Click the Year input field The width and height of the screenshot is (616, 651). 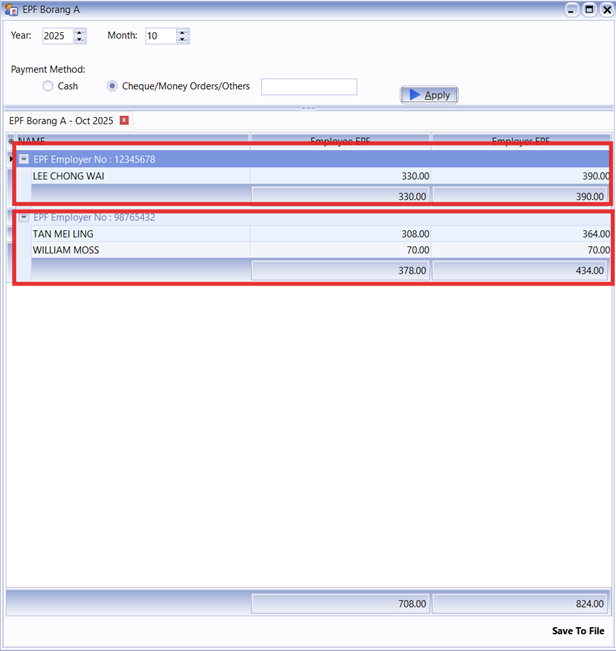57,36
